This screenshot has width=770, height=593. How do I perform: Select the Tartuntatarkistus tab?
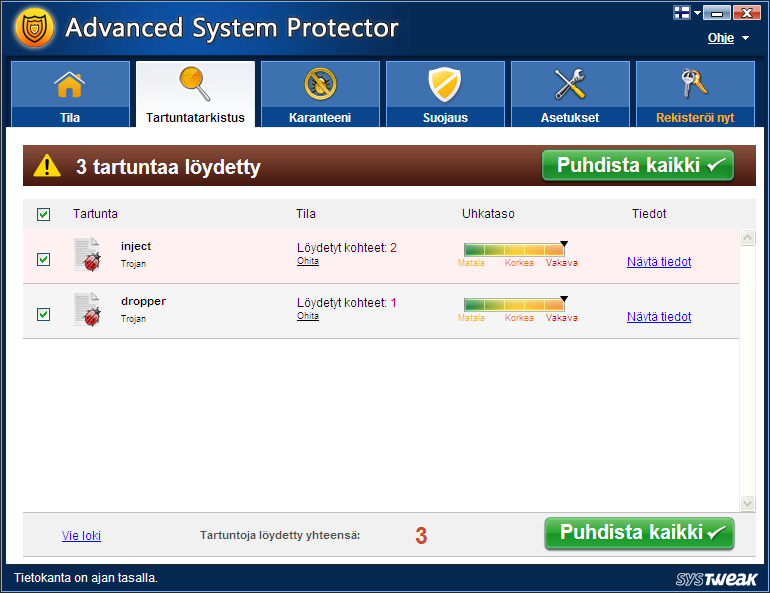195,94
